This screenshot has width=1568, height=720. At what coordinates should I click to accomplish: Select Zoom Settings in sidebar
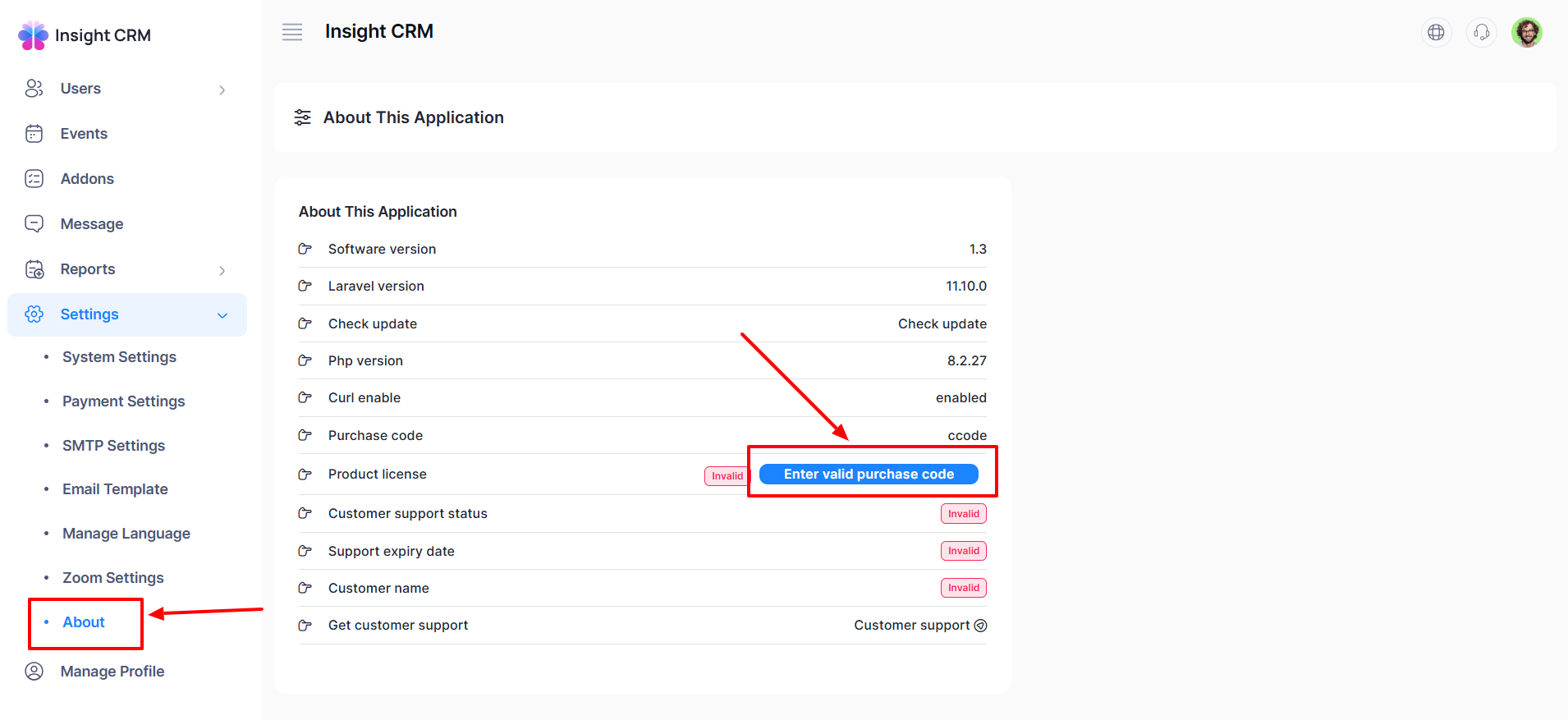(x=112, y=578)
